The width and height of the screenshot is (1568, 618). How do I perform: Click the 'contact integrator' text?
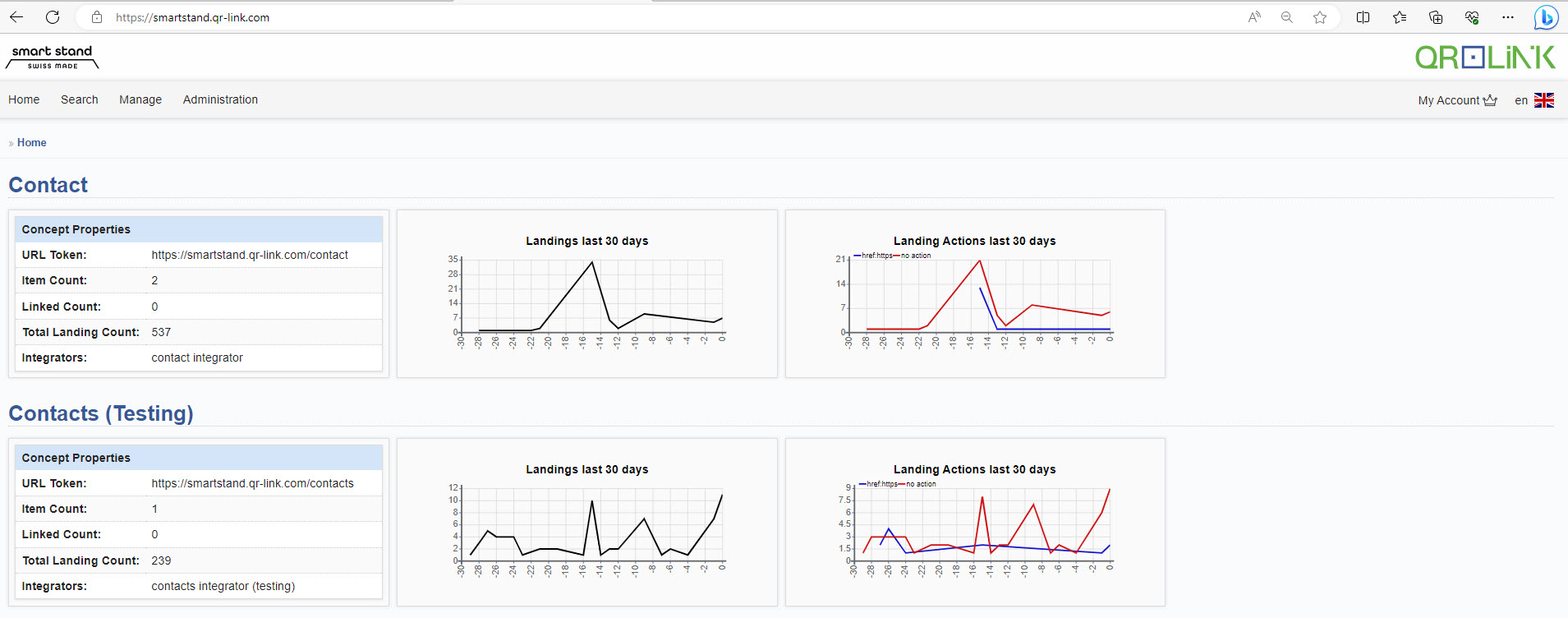197,357
